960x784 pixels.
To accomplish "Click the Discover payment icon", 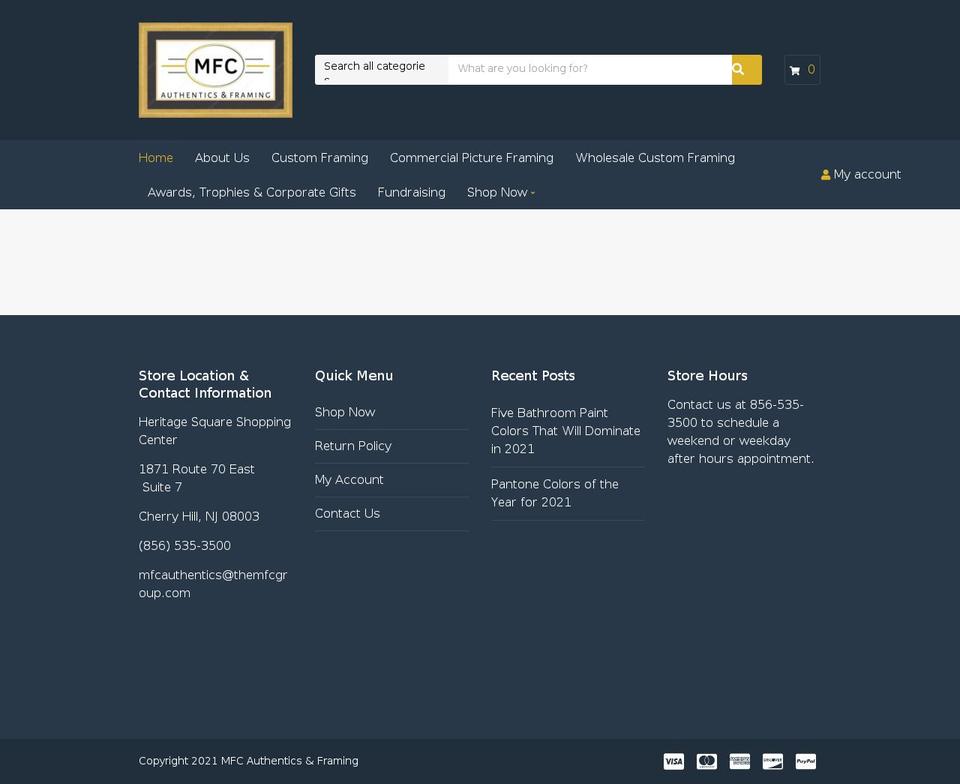I will [x=773, y=761].
